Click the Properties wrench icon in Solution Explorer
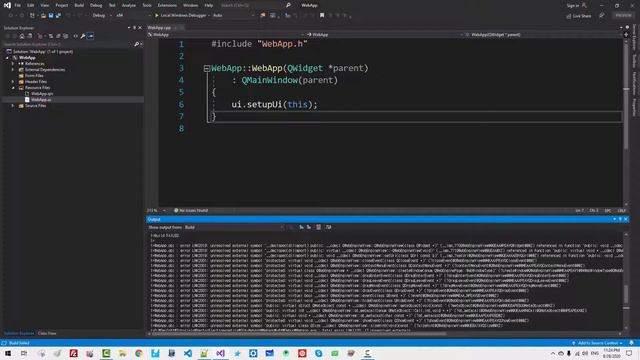Viewport: 640px width, 360px height. pos(83,36)
